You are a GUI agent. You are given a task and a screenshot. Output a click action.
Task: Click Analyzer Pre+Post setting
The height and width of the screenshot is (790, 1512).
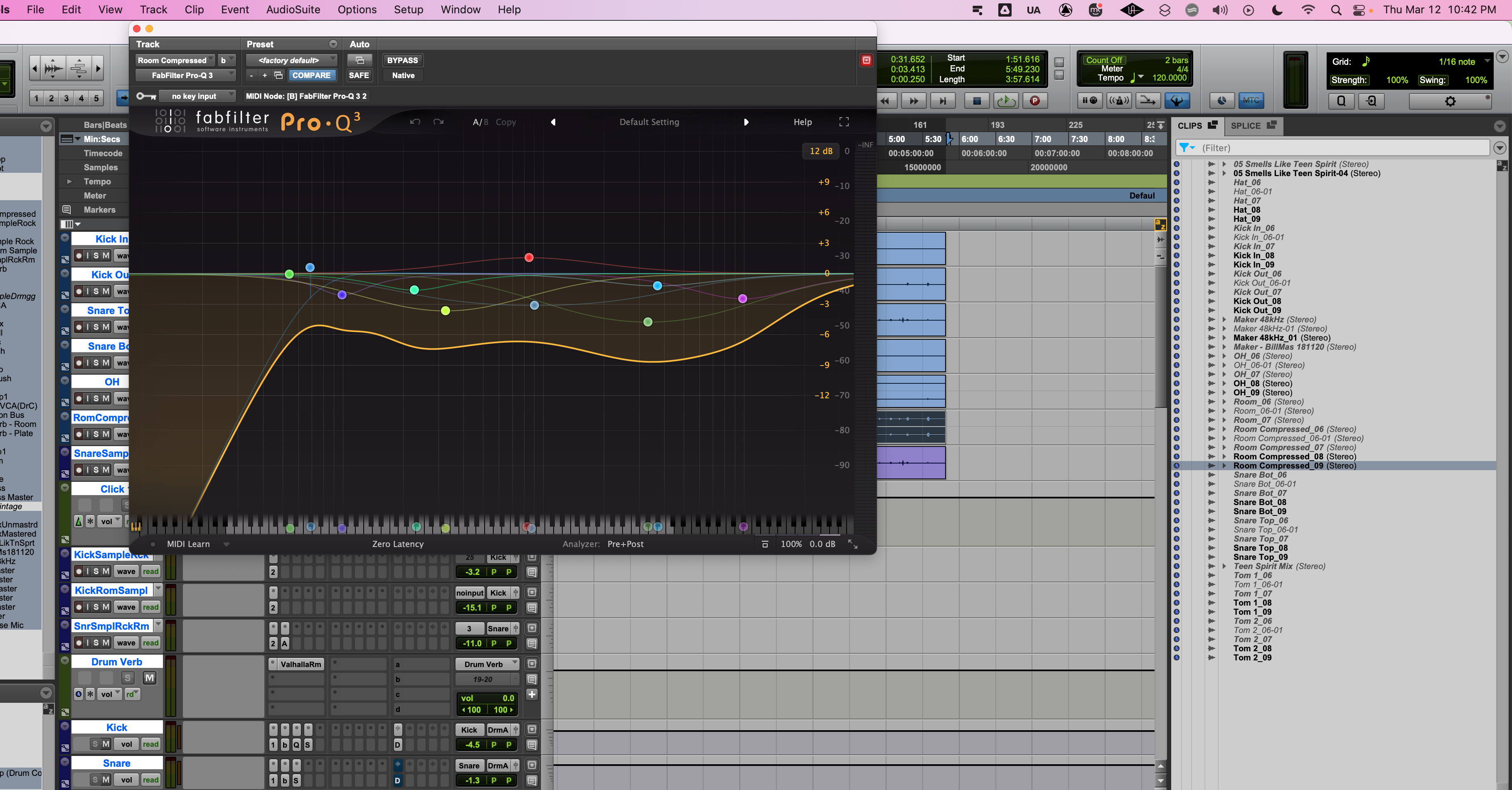coord(625,544)
